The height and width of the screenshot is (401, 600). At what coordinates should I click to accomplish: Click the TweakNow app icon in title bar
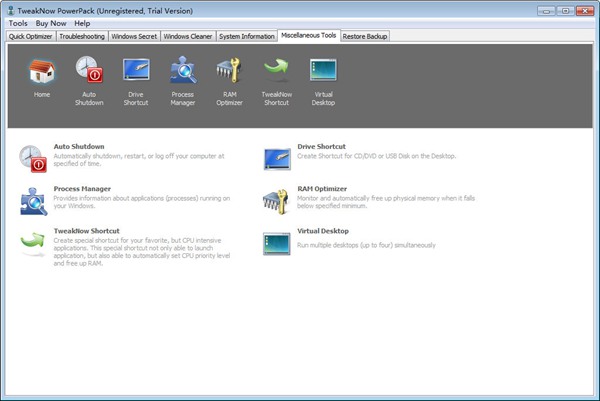(x=11, y=11)
